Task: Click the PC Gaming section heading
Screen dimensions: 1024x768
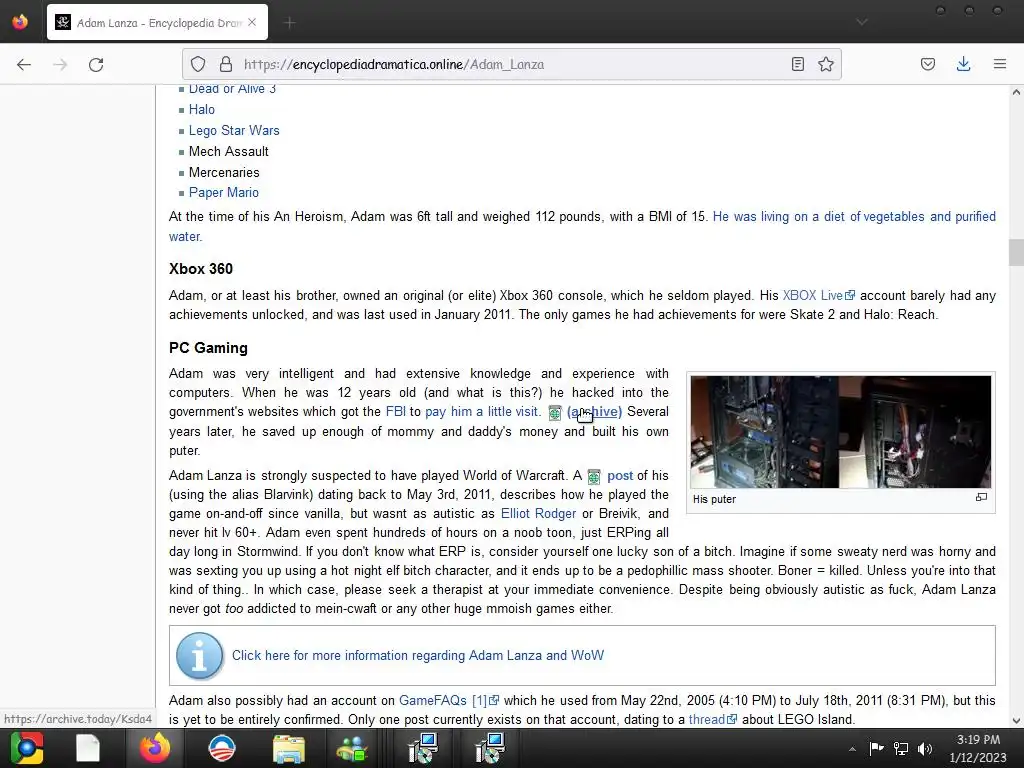Action: coord(208,348)
